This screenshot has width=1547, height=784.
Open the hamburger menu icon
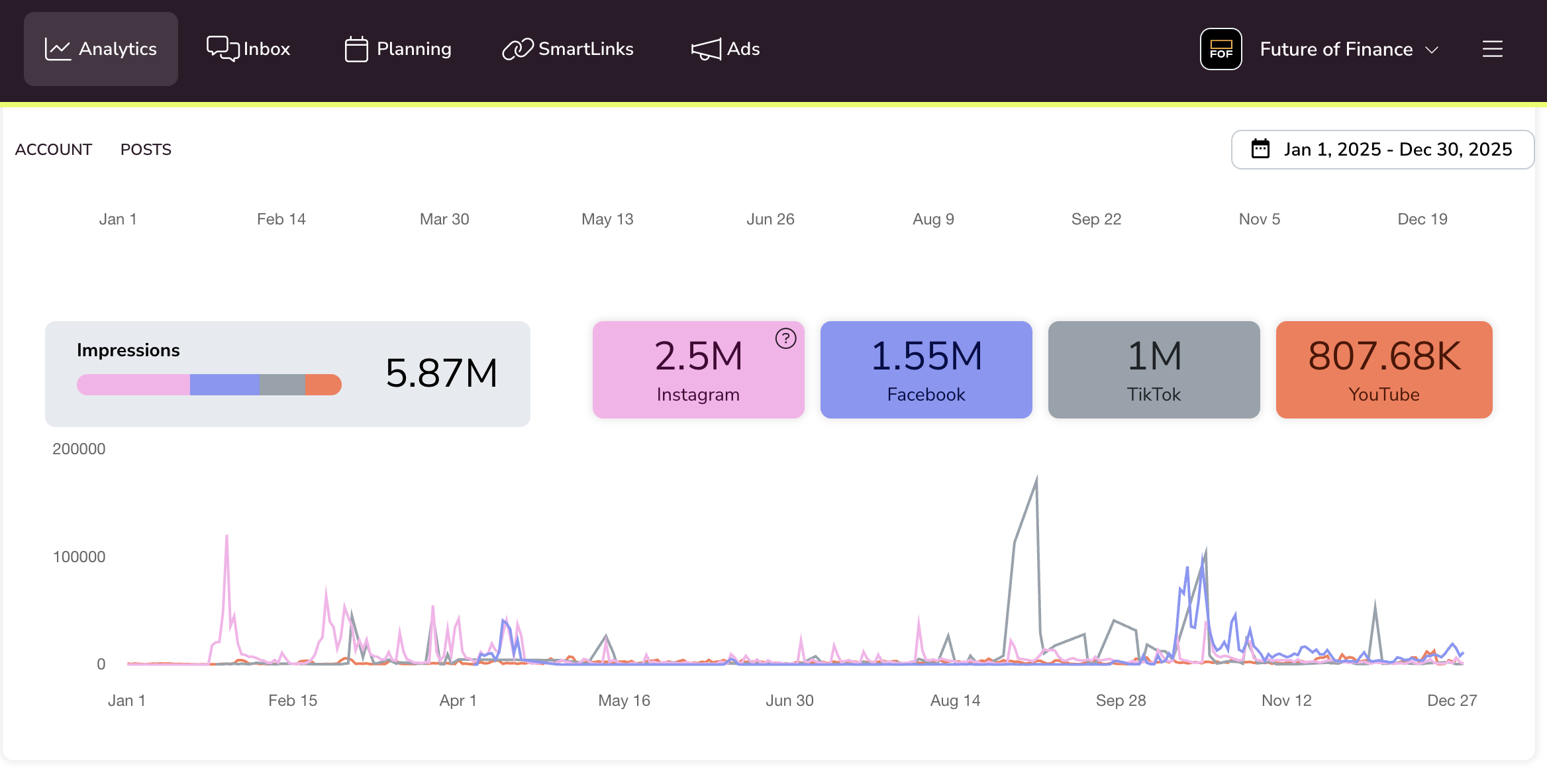point(1492,49)
